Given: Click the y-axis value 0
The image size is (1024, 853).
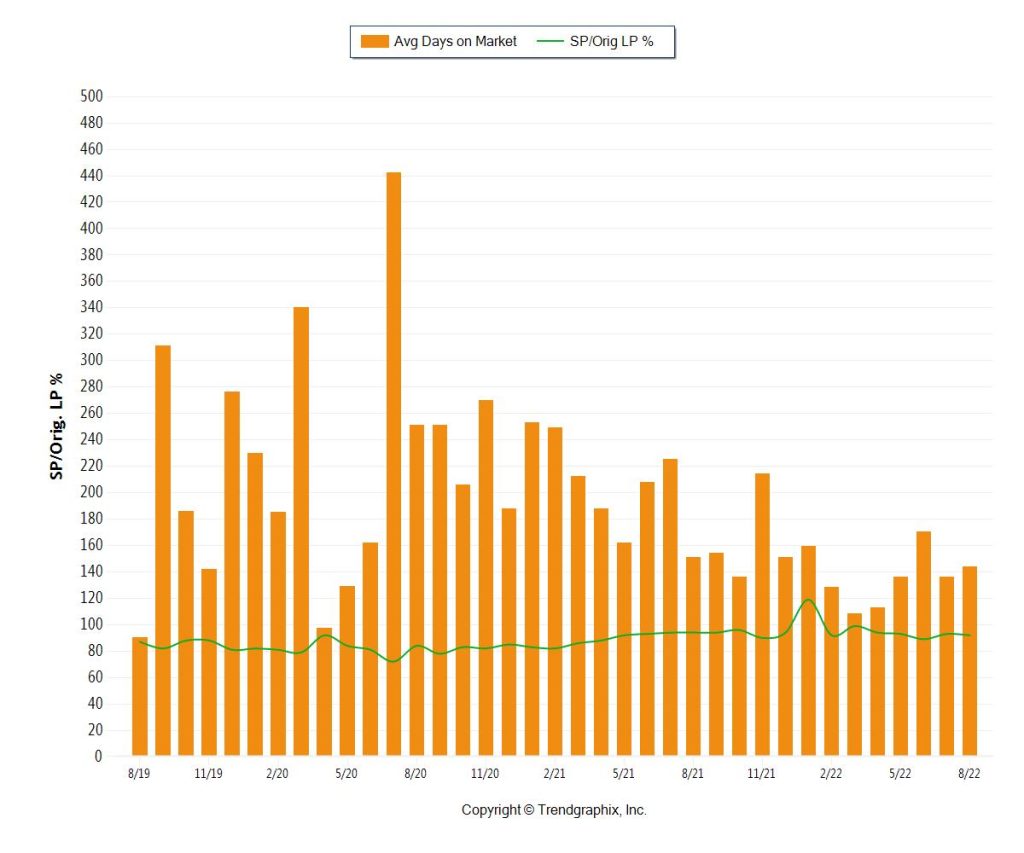Looking at the screenshot, I should (99, 756).
